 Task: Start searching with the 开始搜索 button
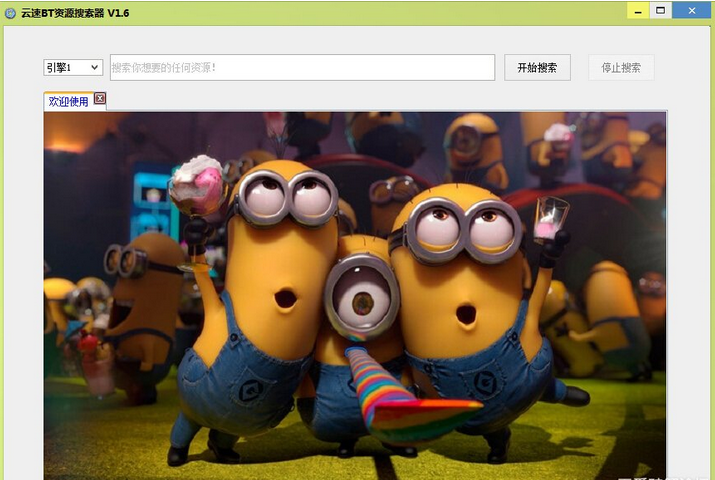tap(537, 67)
